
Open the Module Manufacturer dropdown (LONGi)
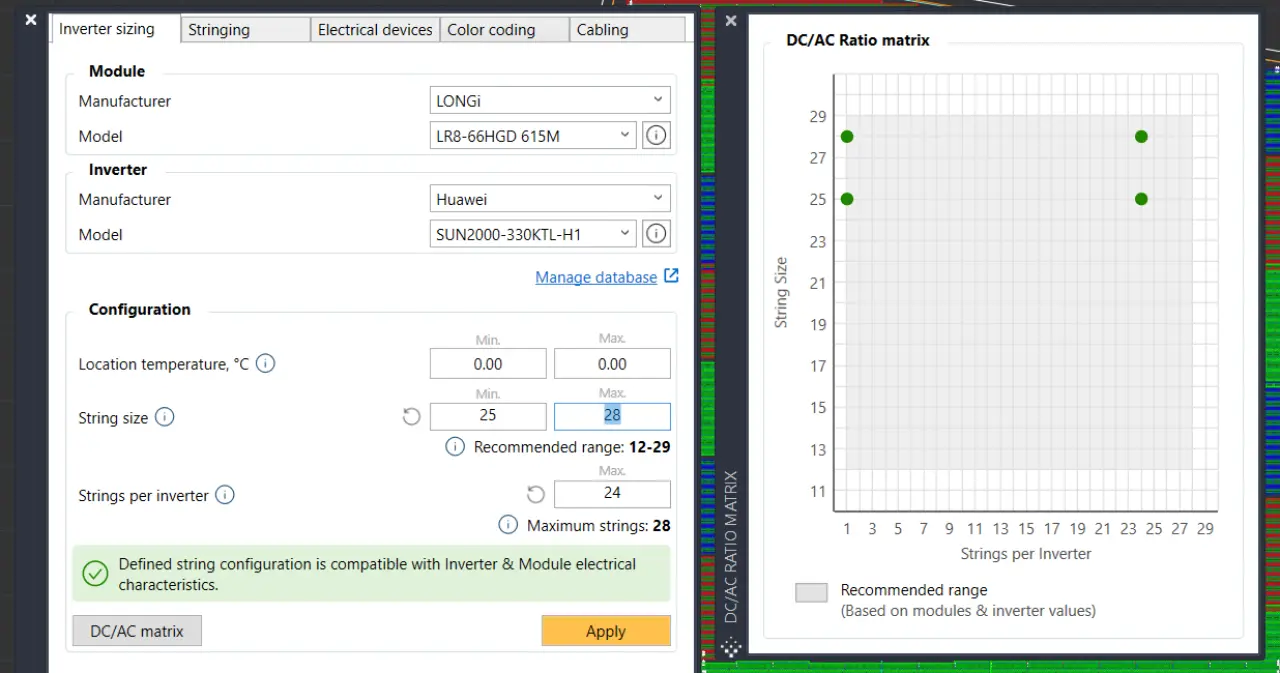coord(550,100)
